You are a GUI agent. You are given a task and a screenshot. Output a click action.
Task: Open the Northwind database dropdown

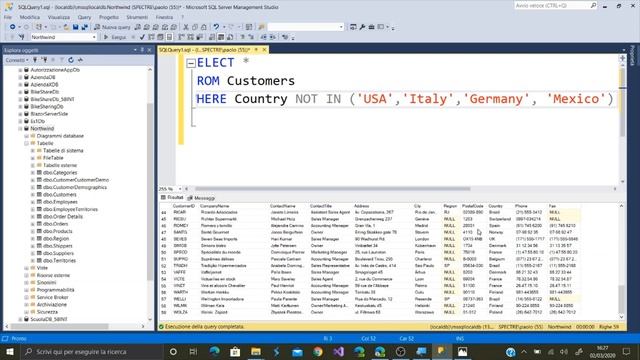(94, 37)
